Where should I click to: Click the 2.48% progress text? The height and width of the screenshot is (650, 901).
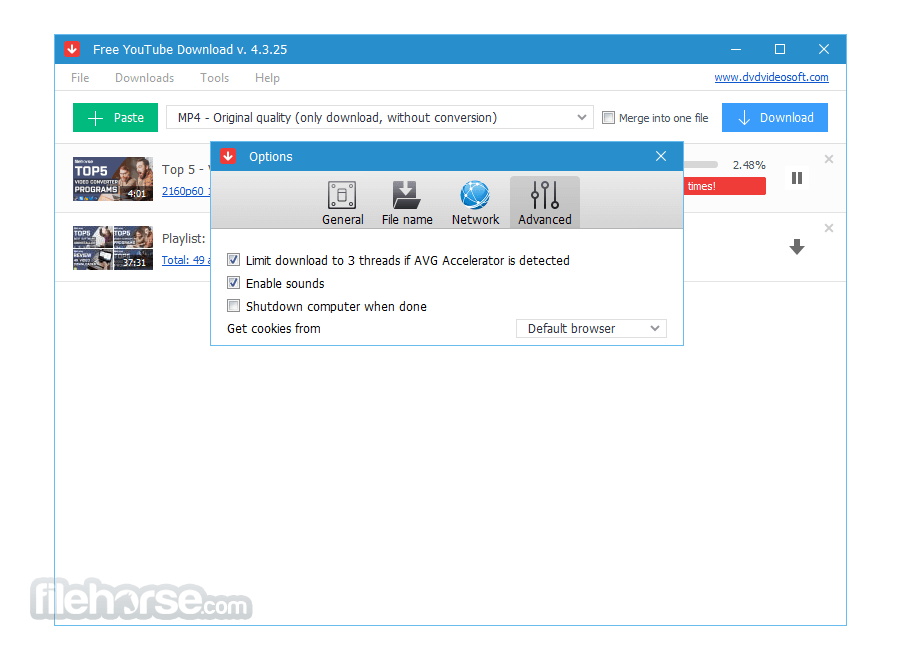tap(749, 166)
